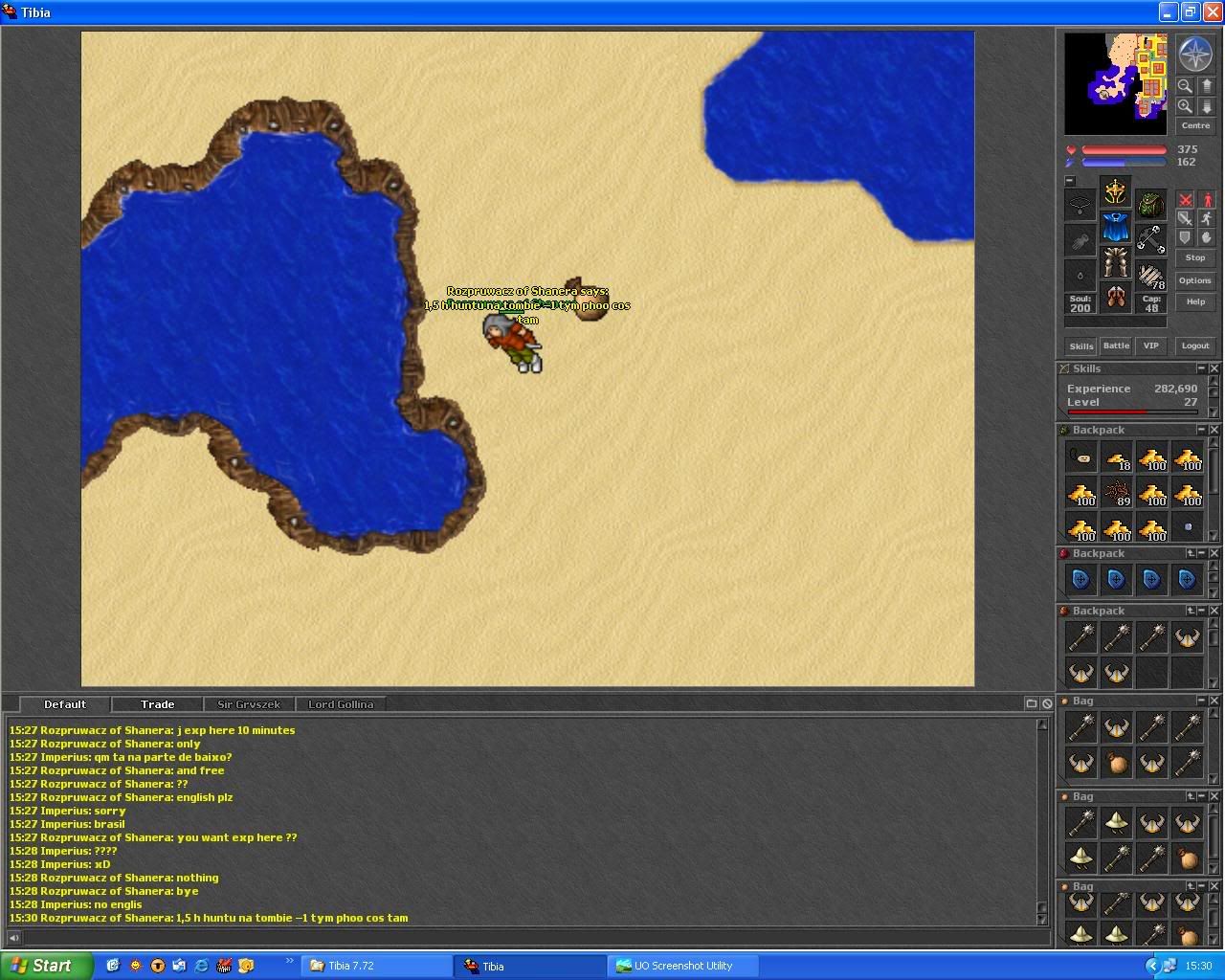Screen dimensions: 1225x980
Task: Open the Help button
Action: (x=1195, y=302)
